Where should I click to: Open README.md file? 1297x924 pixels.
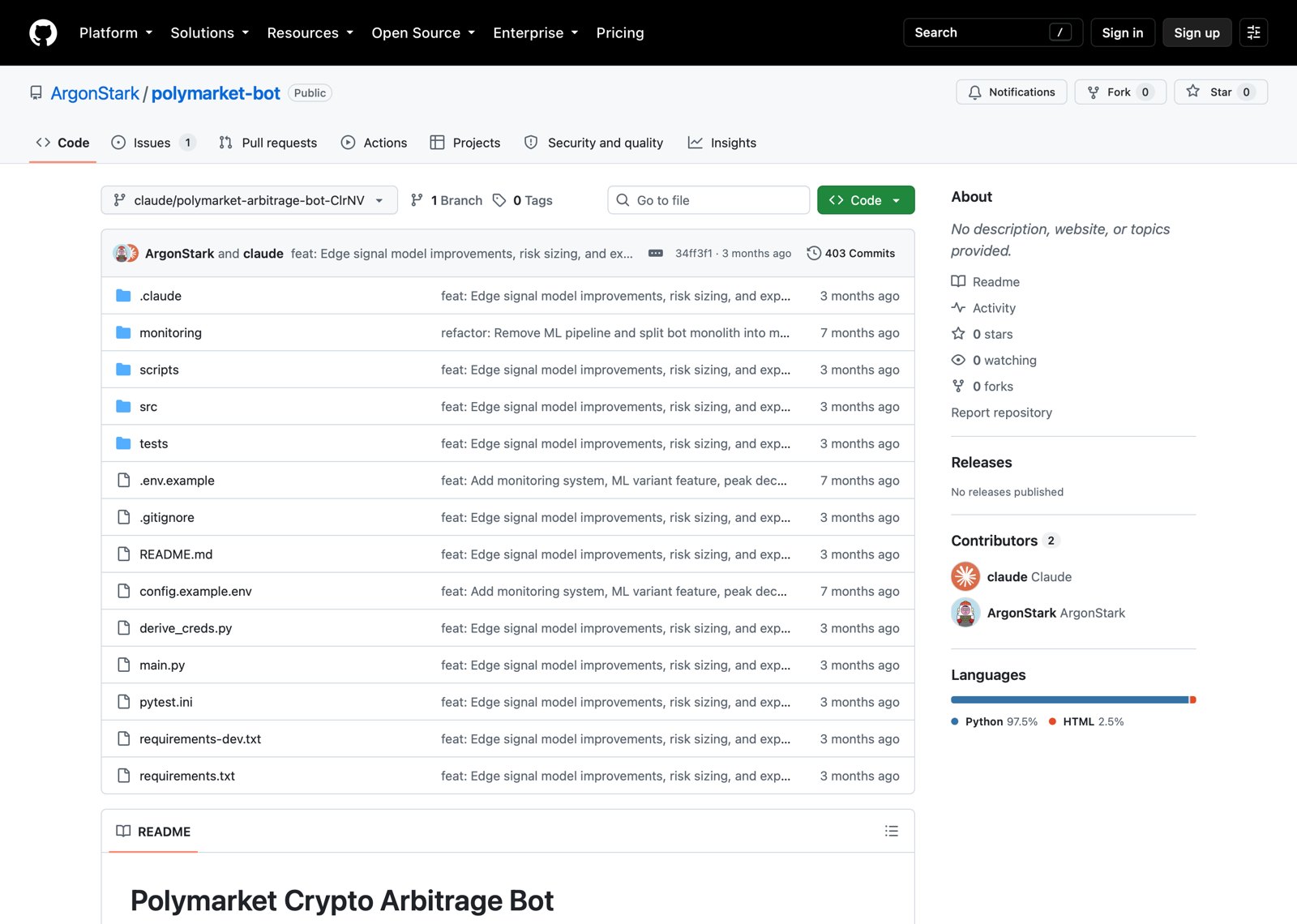click(x=176, y=554)
